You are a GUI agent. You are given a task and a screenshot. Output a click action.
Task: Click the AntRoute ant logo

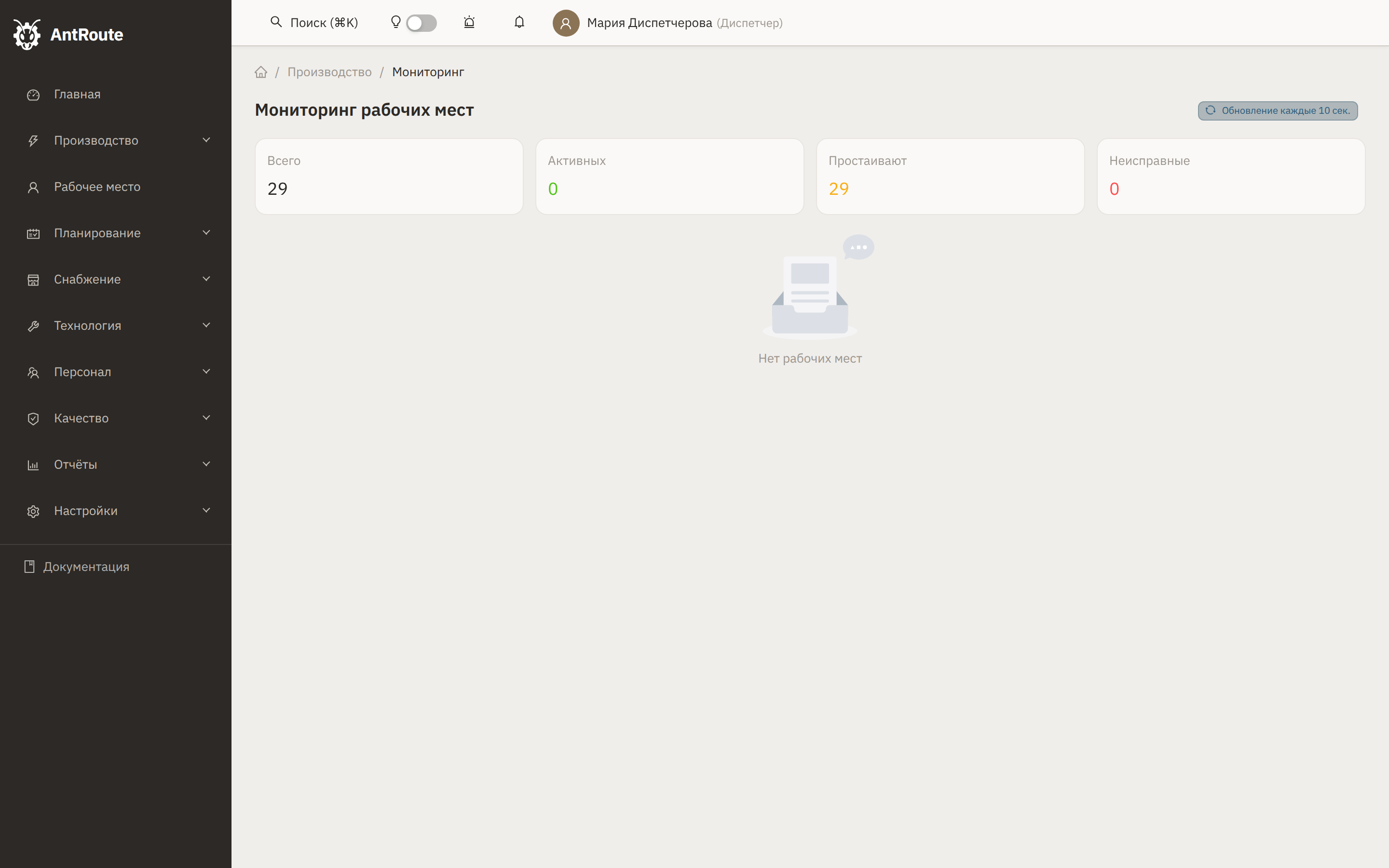[27, 34]
